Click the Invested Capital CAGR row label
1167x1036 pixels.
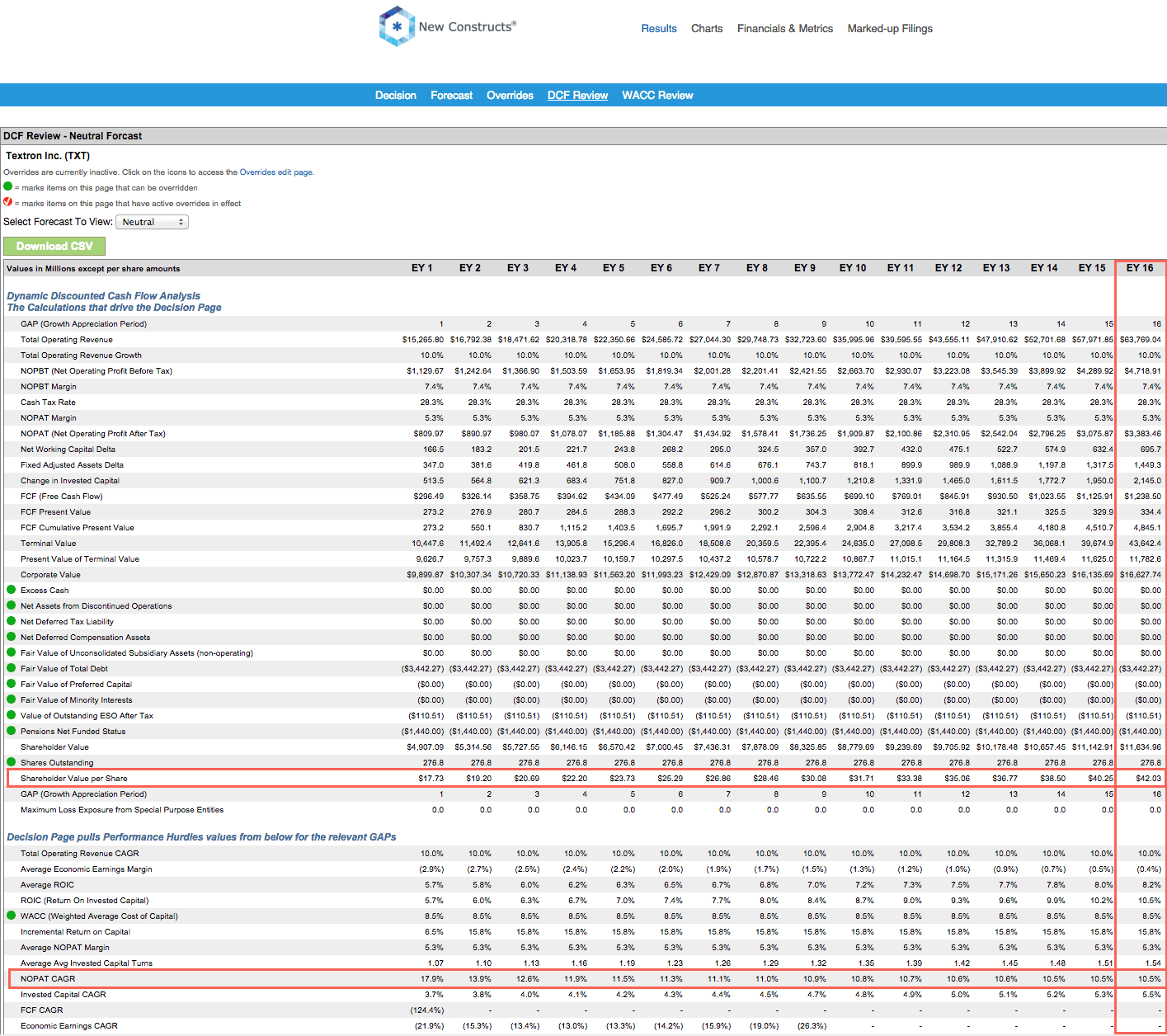64,994
